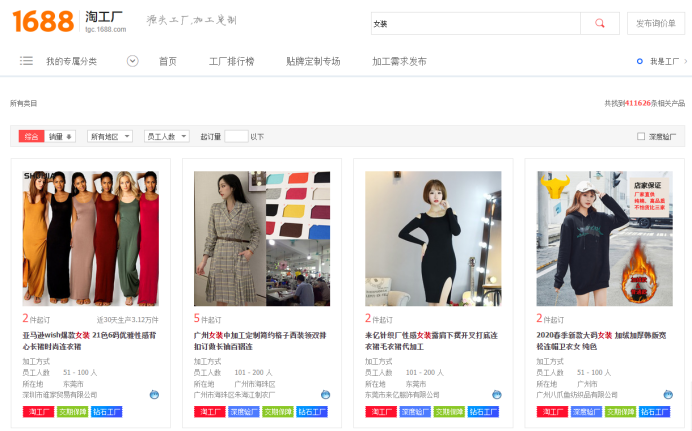Open the 贴牌定制专场 nav item

point(313,61)
